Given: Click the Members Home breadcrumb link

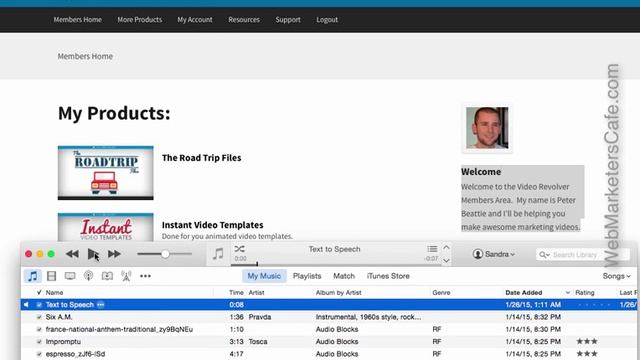Looking at the screenshot, I should 85,56.
